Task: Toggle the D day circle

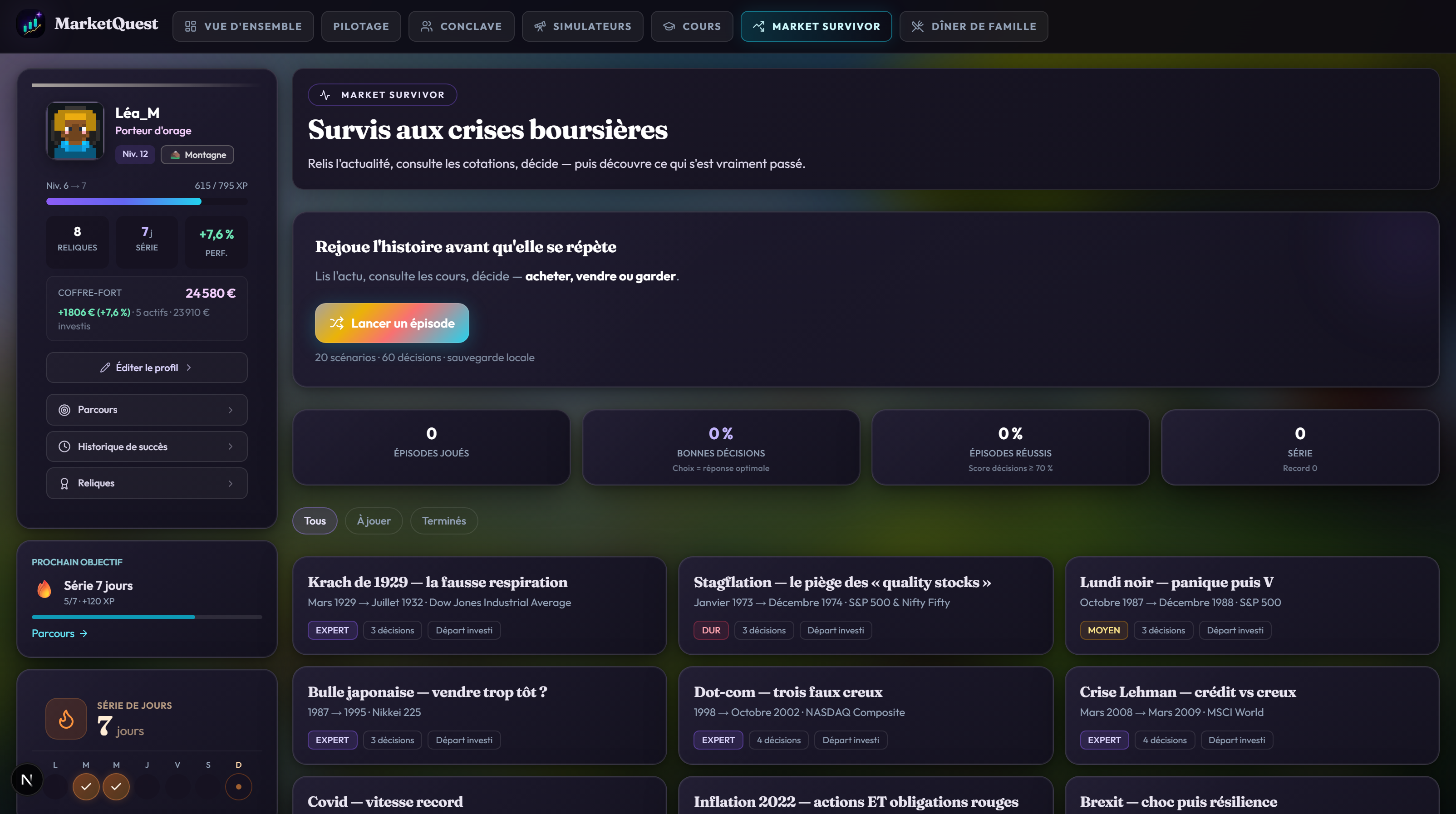Action: pyautogui.click(x=239, y=787)
